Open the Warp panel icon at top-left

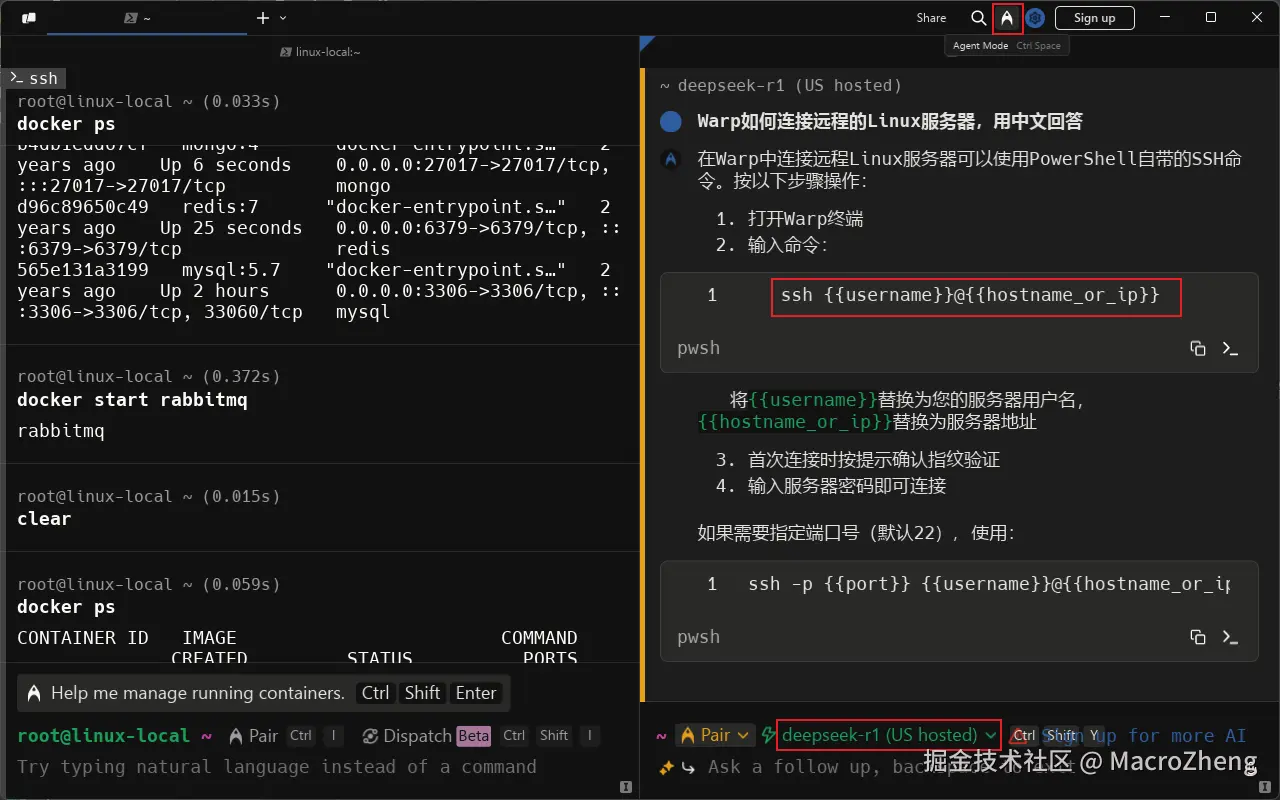click(28, 18)
